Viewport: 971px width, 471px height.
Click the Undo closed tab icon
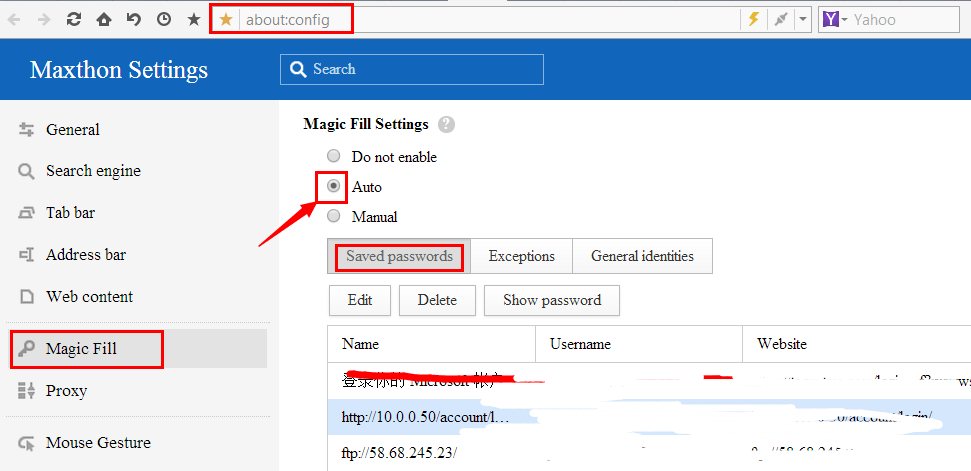click(134, 20)
